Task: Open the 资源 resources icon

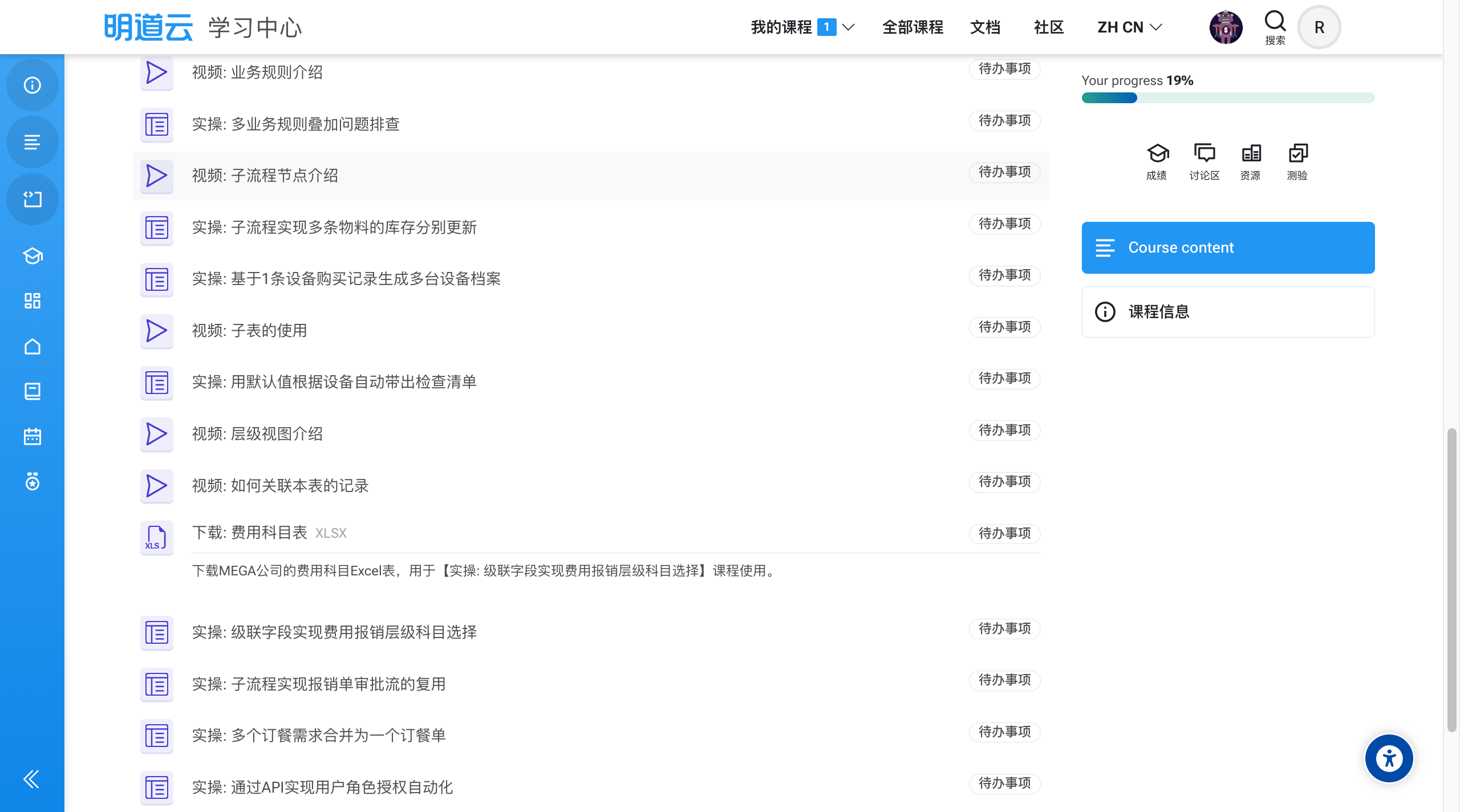Action: coord(1251,154)
